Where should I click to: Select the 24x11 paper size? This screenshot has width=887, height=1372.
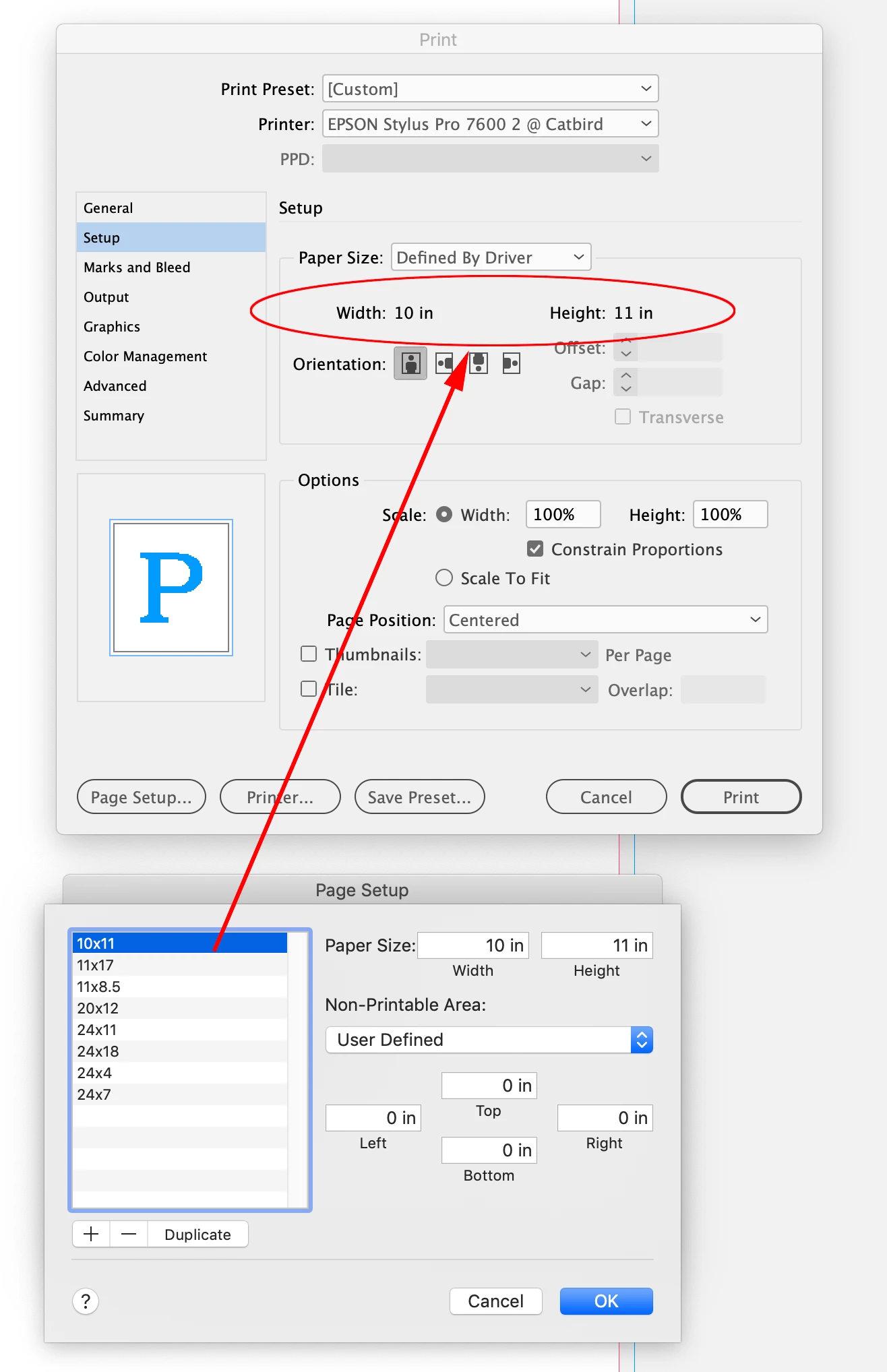click(180, 1030)
